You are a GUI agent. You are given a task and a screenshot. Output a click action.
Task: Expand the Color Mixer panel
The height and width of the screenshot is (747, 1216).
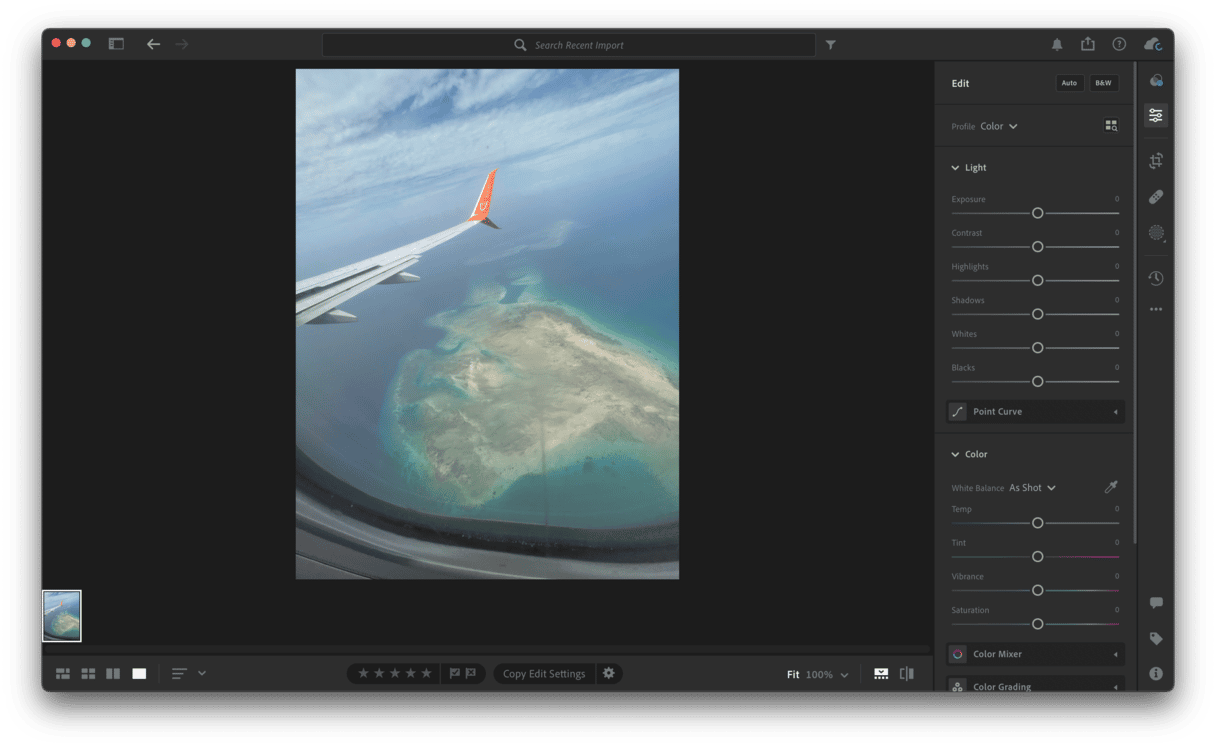1035,654
